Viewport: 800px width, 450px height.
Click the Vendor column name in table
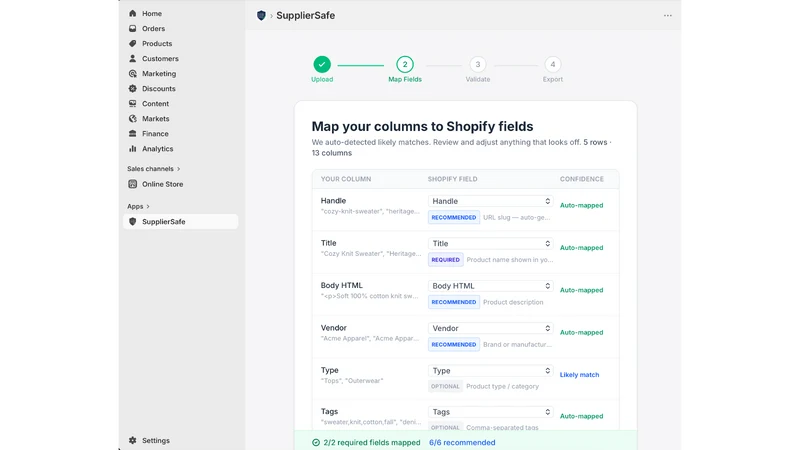click(333, 328)
